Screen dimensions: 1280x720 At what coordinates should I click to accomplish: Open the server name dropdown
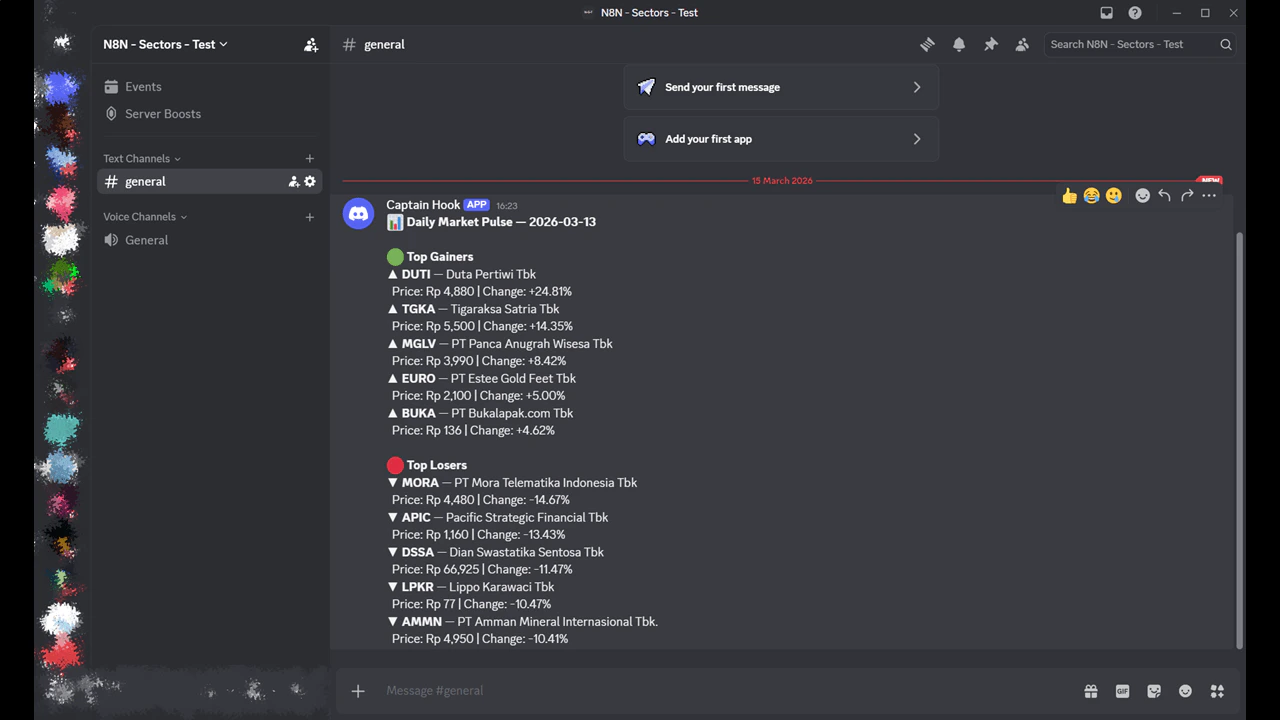pos(165,44)
